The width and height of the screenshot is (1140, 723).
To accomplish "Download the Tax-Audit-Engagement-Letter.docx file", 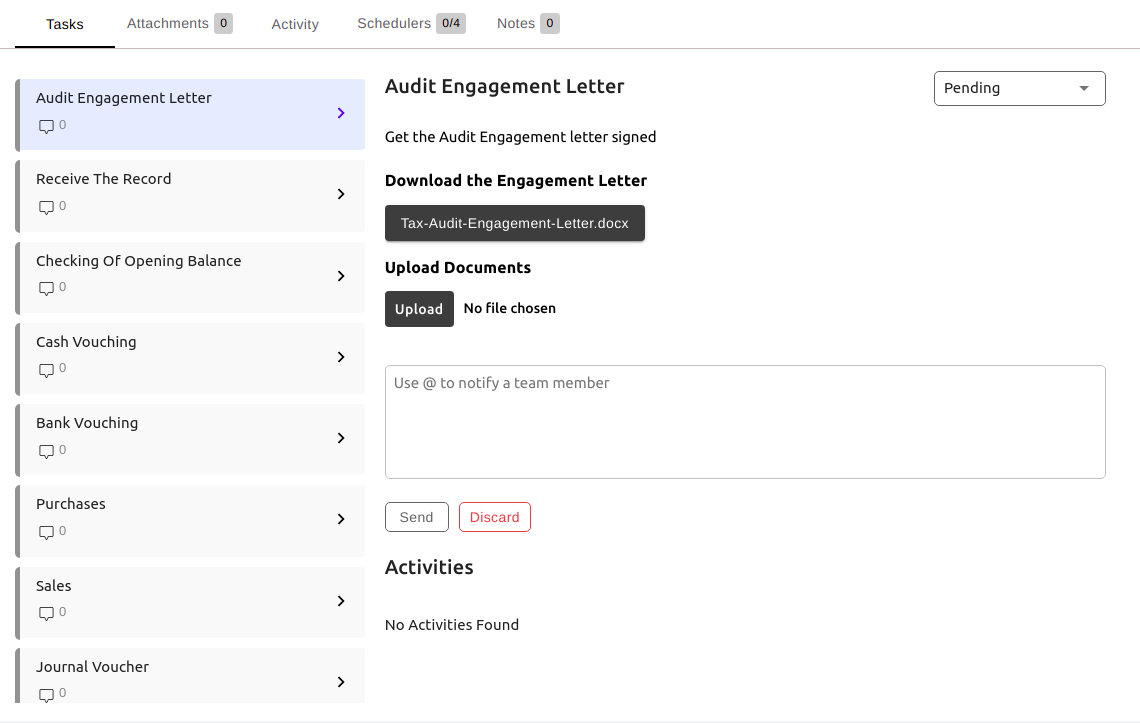I will coord(514,223).
